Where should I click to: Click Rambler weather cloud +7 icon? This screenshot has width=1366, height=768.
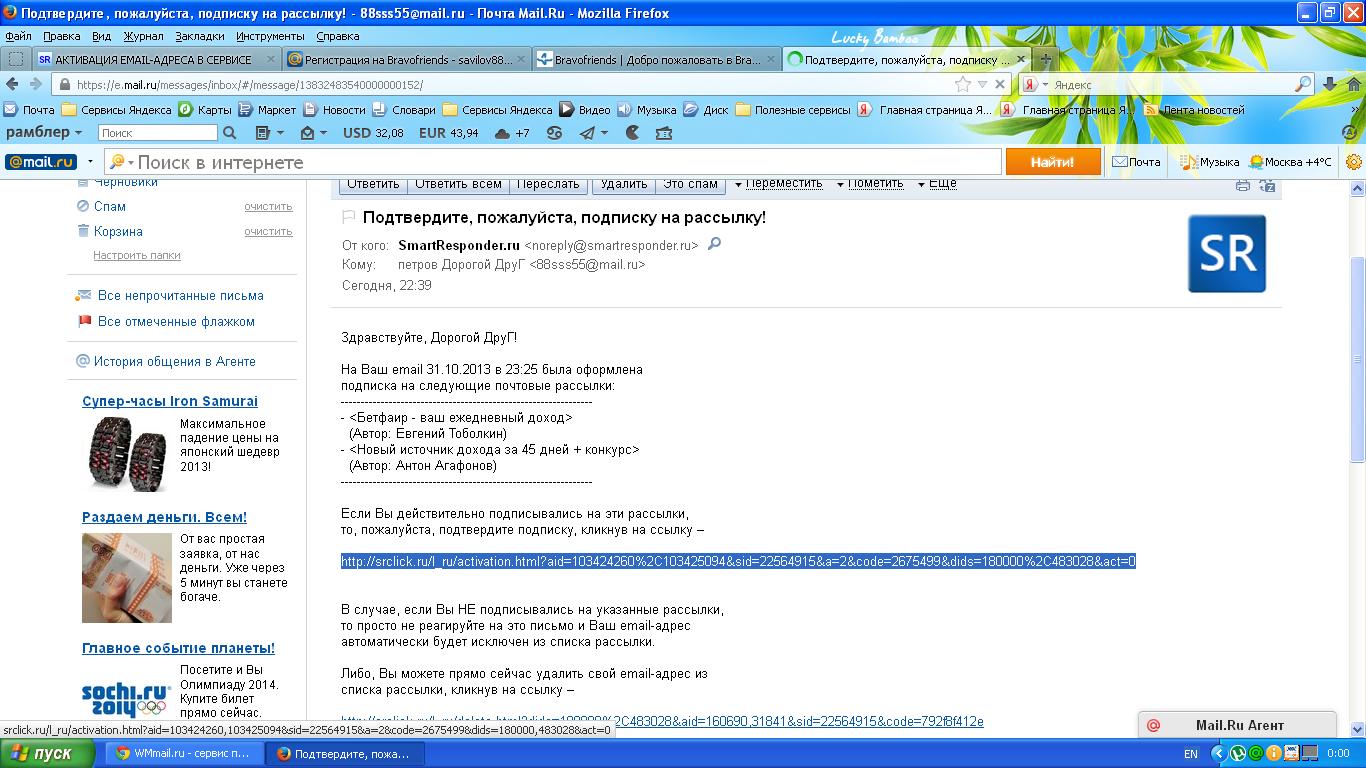tap(512, 133)
